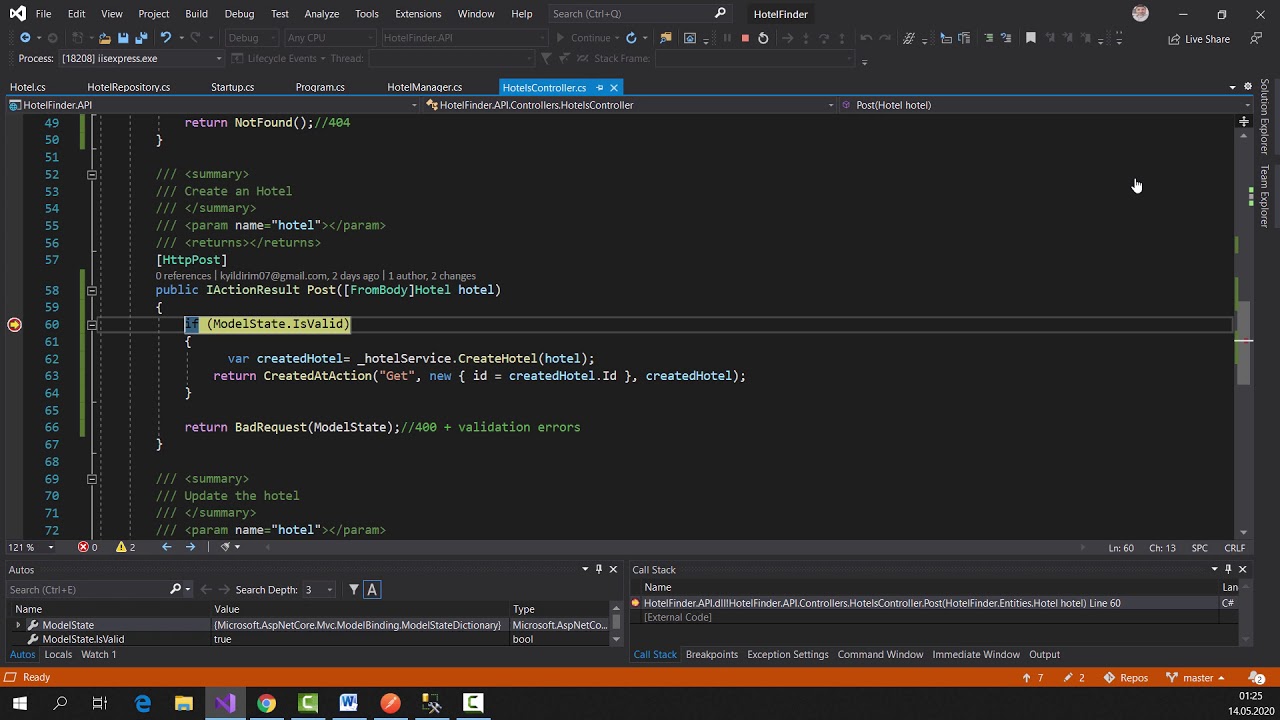The image size is (1280, 720).
Task: Click the Undo arrow icon
Action: pos(166,38)
